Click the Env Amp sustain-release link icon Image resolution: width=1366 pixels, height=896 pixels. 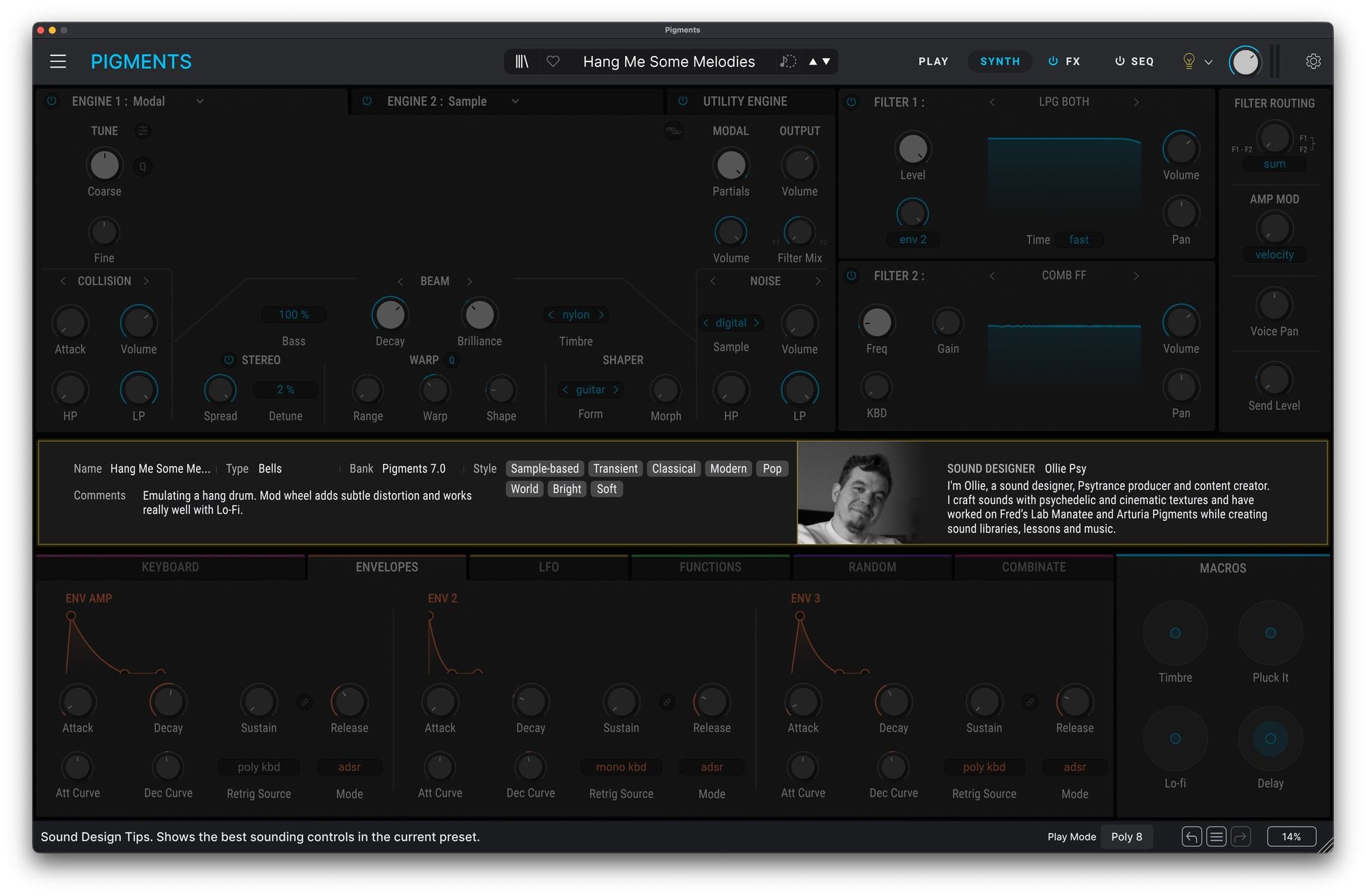click(305, 701)
